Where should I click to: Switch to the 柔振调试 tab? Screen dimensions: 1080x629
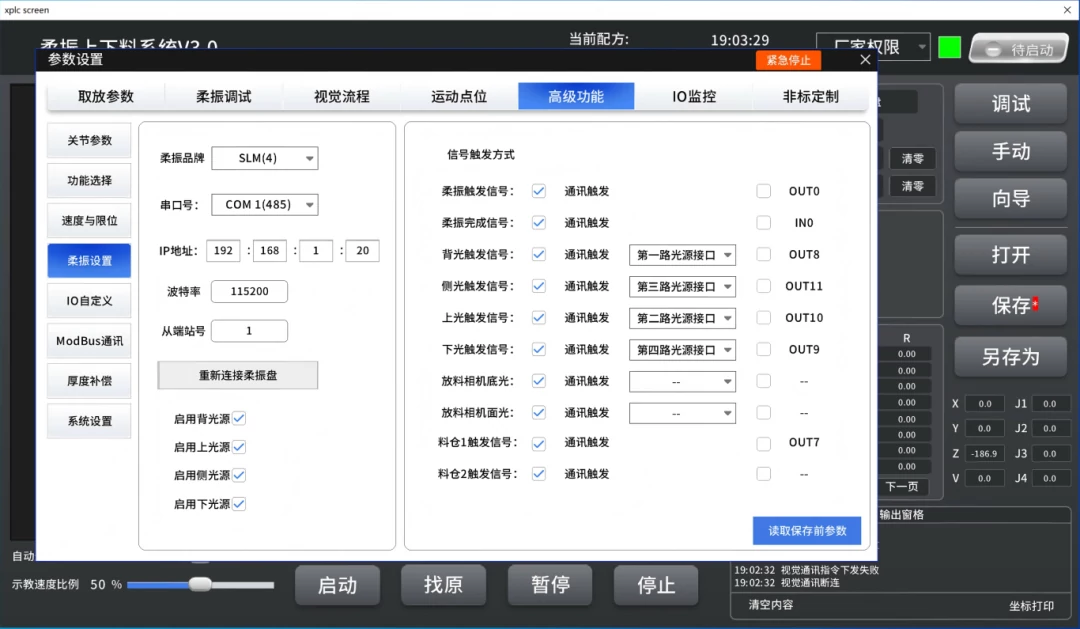coord(224,96)
